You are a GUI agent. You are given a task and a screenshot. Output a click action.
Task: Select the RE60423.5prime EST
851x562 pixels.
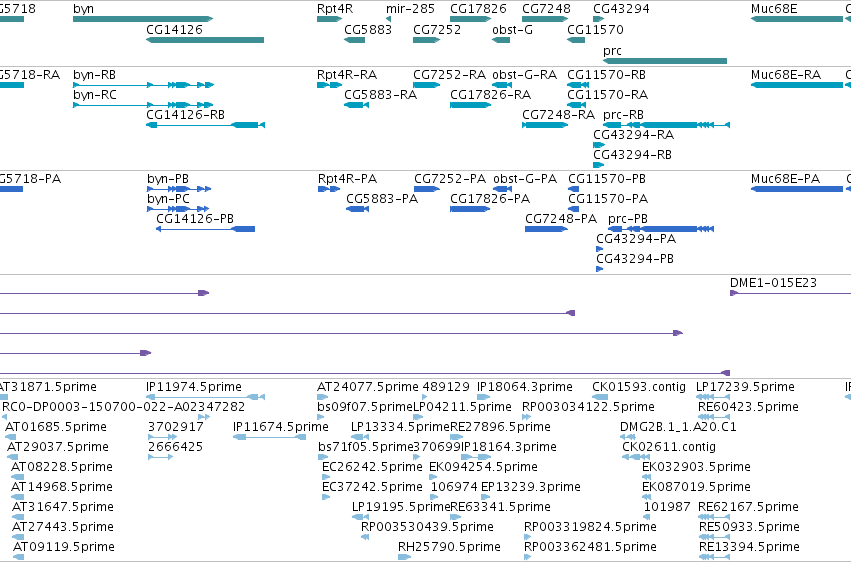pos(714,417)
